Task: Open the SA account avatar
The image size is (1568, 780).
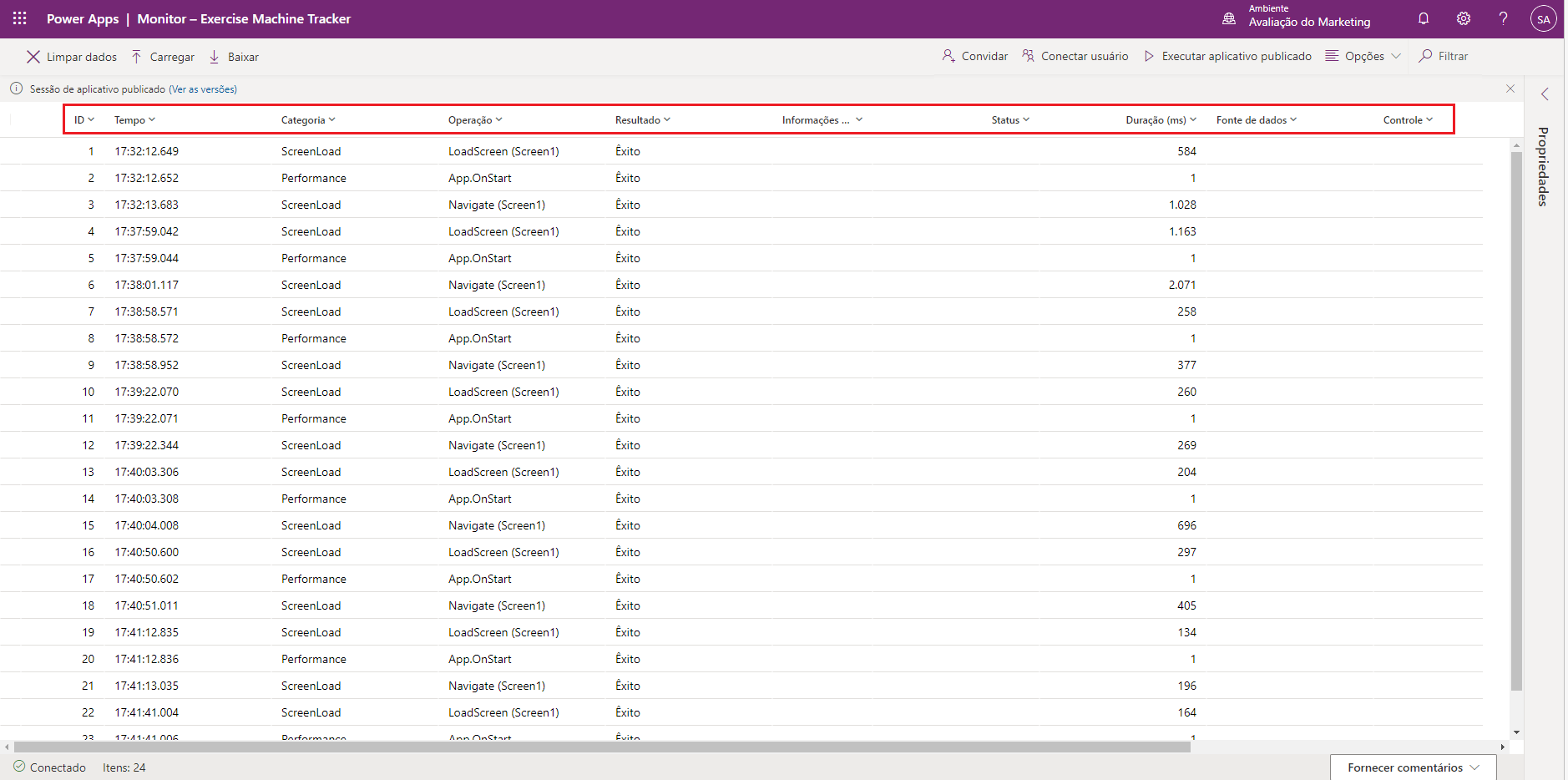Action: (x=1543, y=18)
